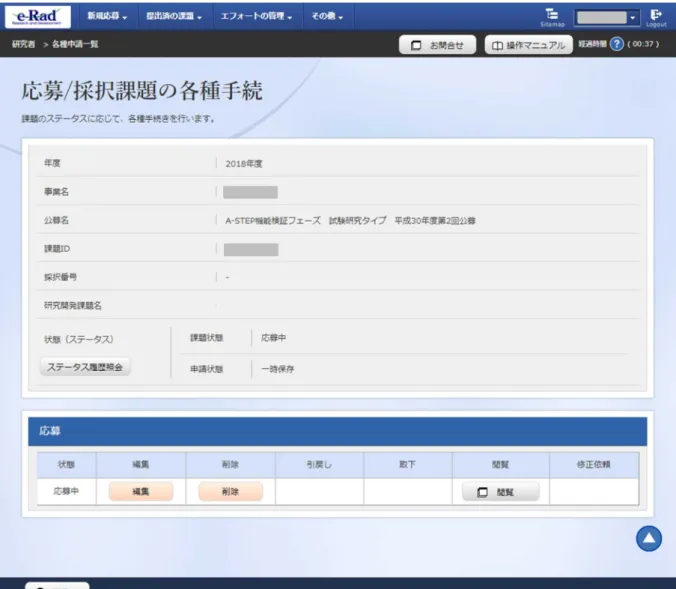Click the page heading 応募/採択課題の各種手続
676x589 pixels.
click(142, 91)
